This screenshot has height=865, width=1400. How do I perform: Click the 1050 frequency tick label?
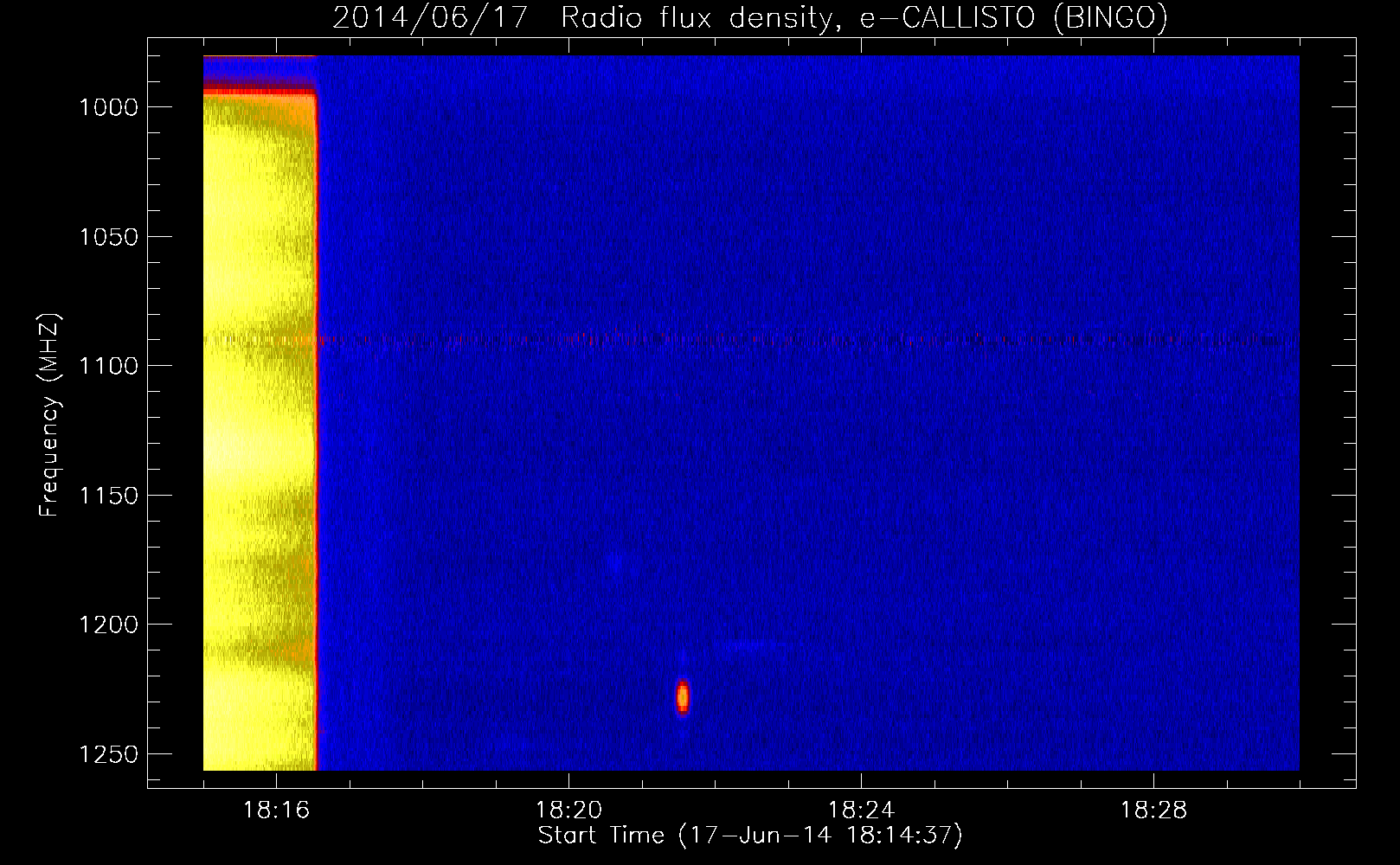[x=109, y=237]
